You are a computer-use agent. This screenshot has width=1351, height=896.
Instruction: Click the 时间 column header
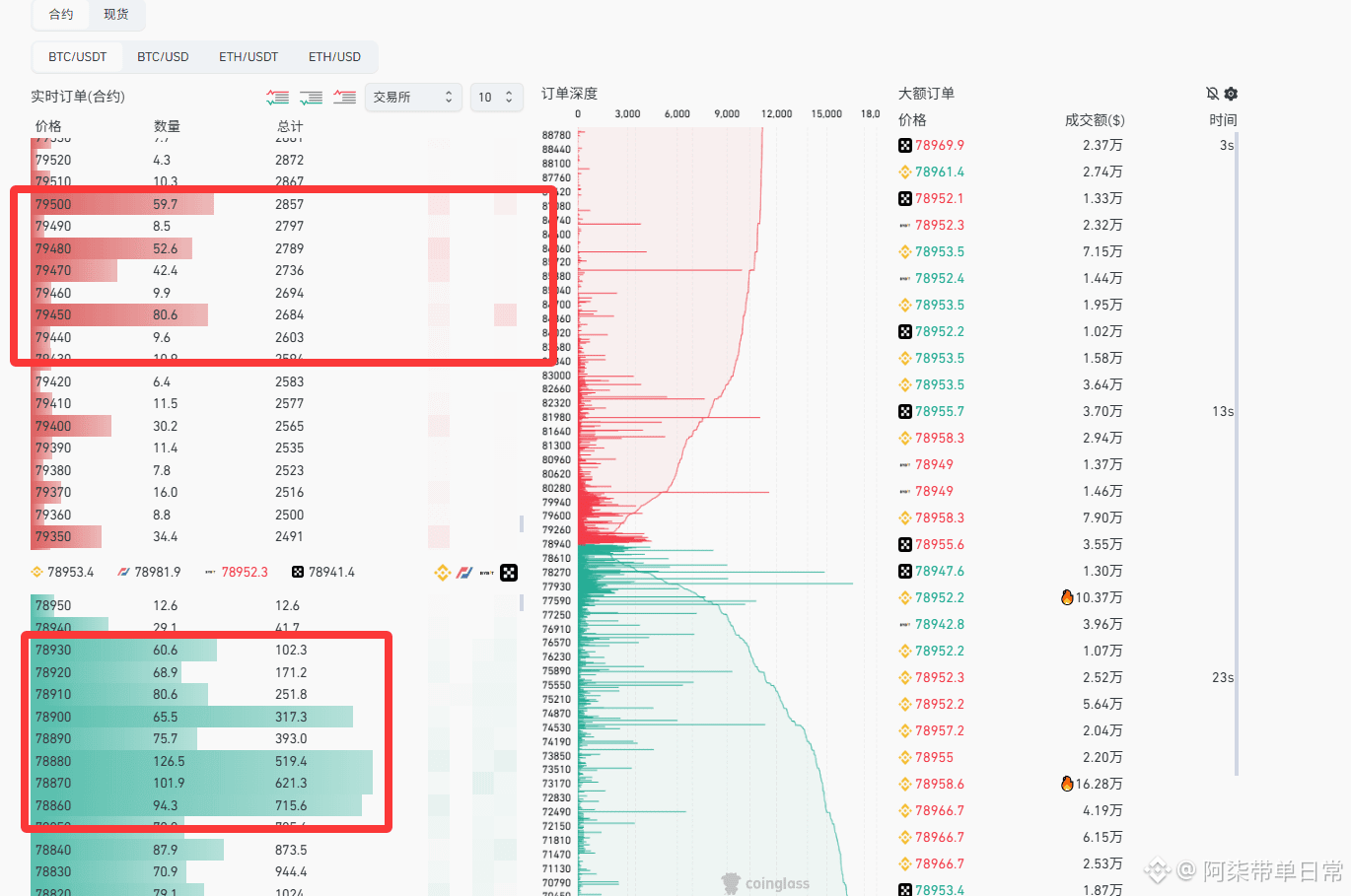[1223, 120]
